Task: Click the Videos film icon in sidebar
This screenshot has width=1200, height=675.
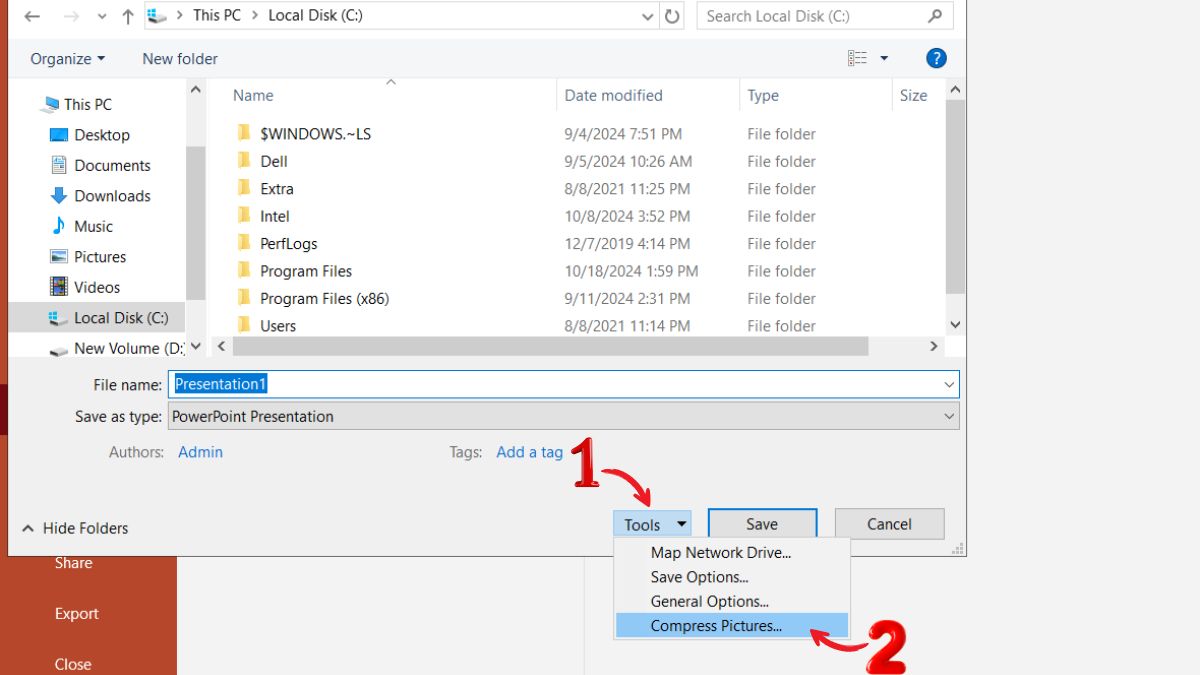Action: point(58,287)
